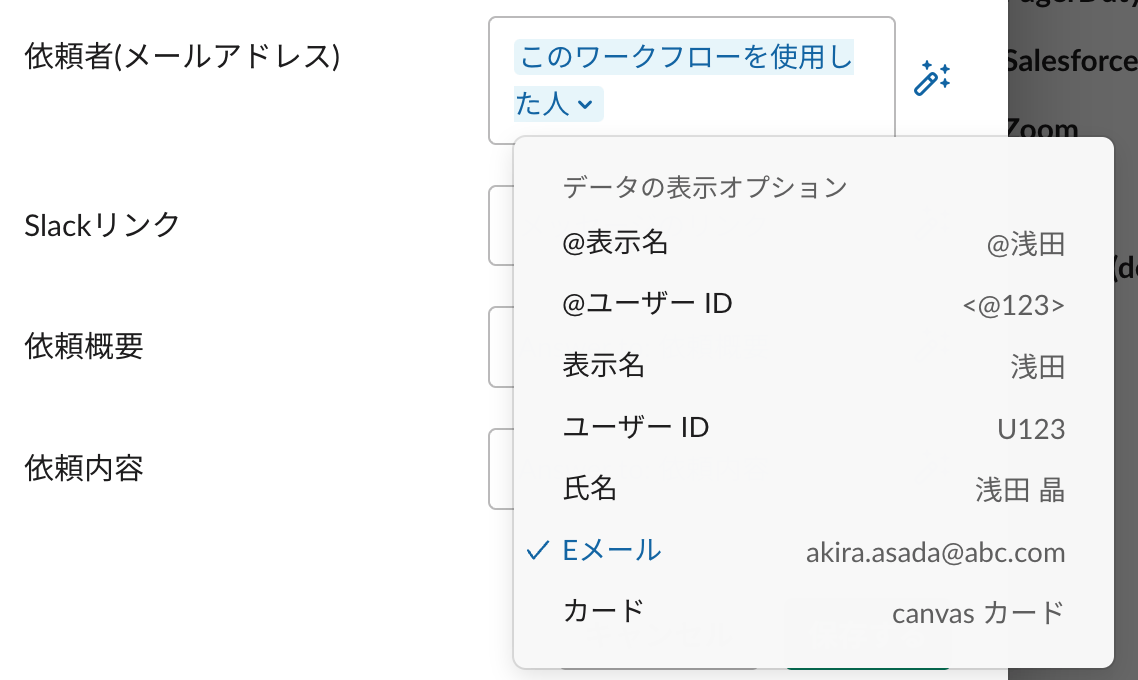Choose the カード canvas card option

(814, 612)
